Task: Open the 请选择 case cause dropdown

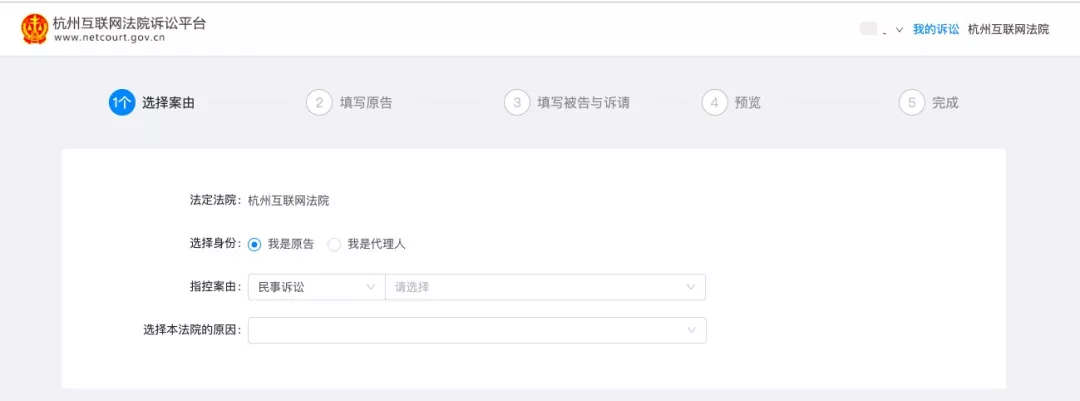Action: pos(545,287)
